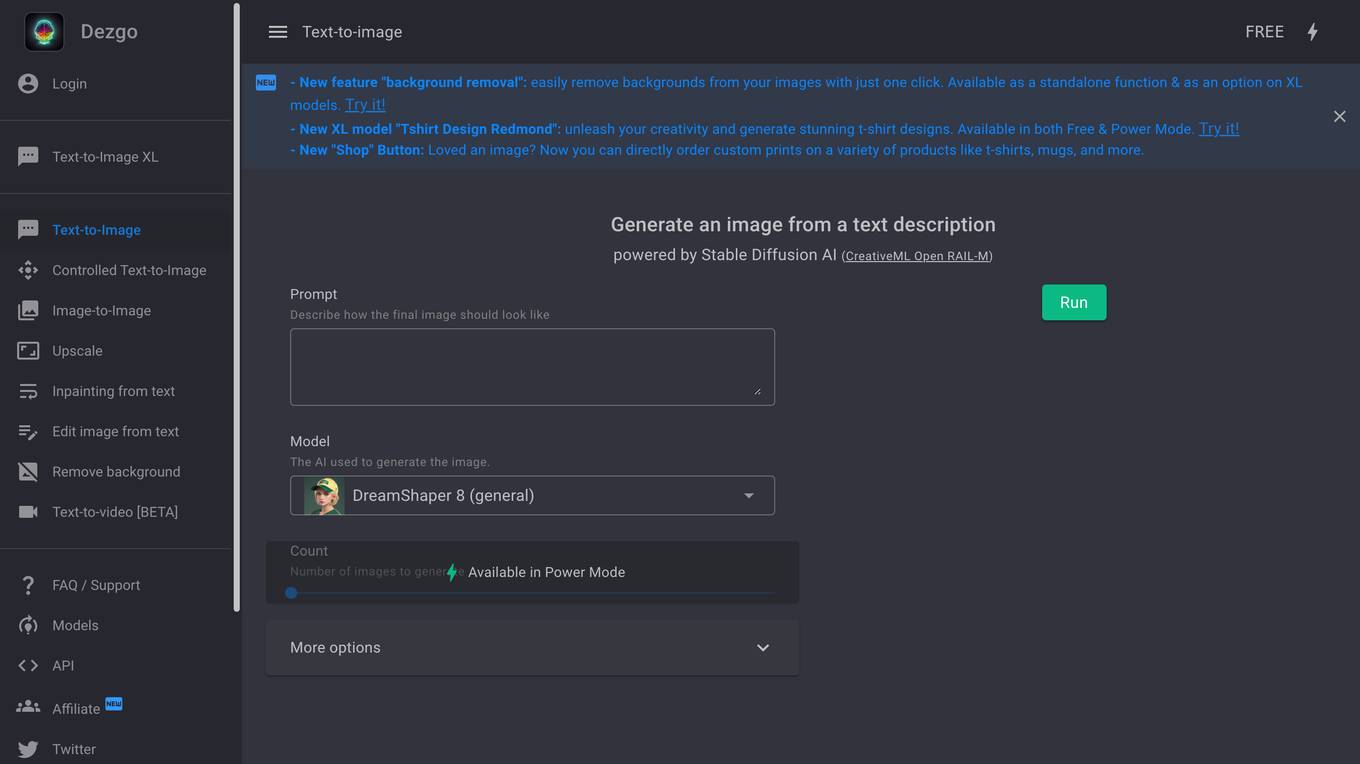This screenshot has width=1360, height=764.
Task: Follow Try it link for background removal
Action: (x=365, y=105)
